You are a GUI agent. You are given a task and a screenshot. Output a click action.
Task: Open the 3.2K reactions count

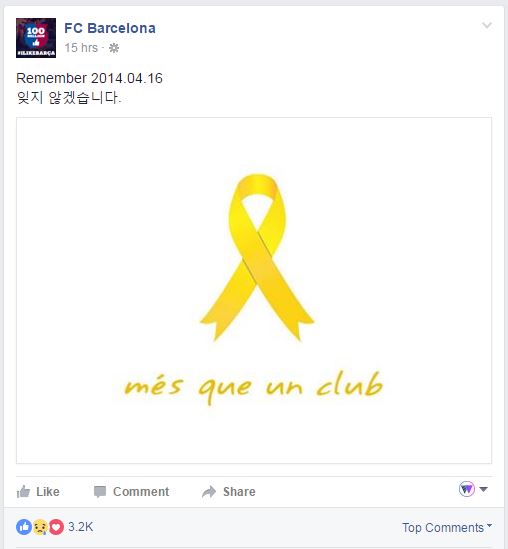[x=81, y=527]
